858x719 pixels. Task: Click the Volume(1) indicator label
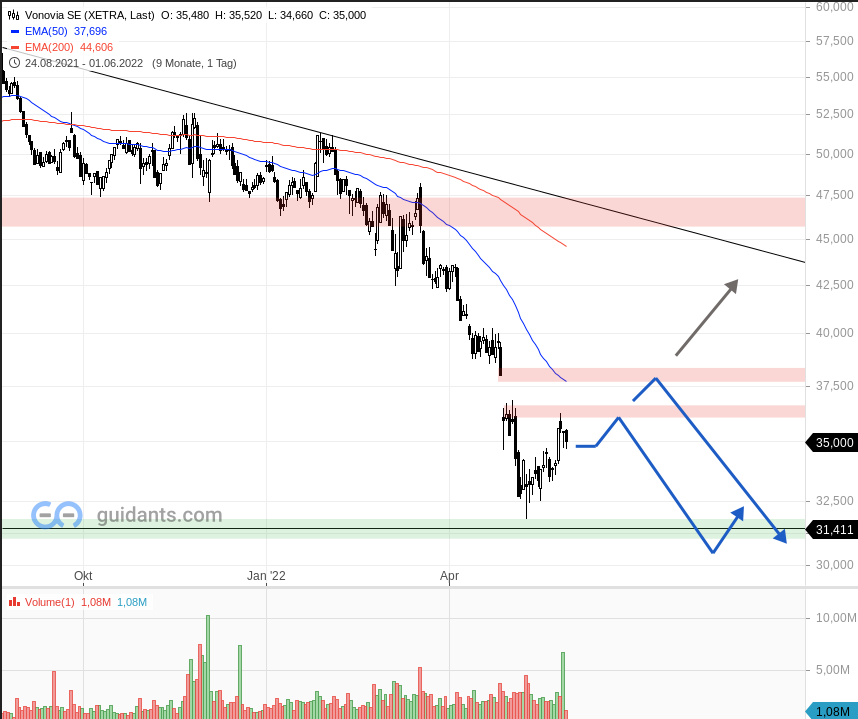coord(50,602)
